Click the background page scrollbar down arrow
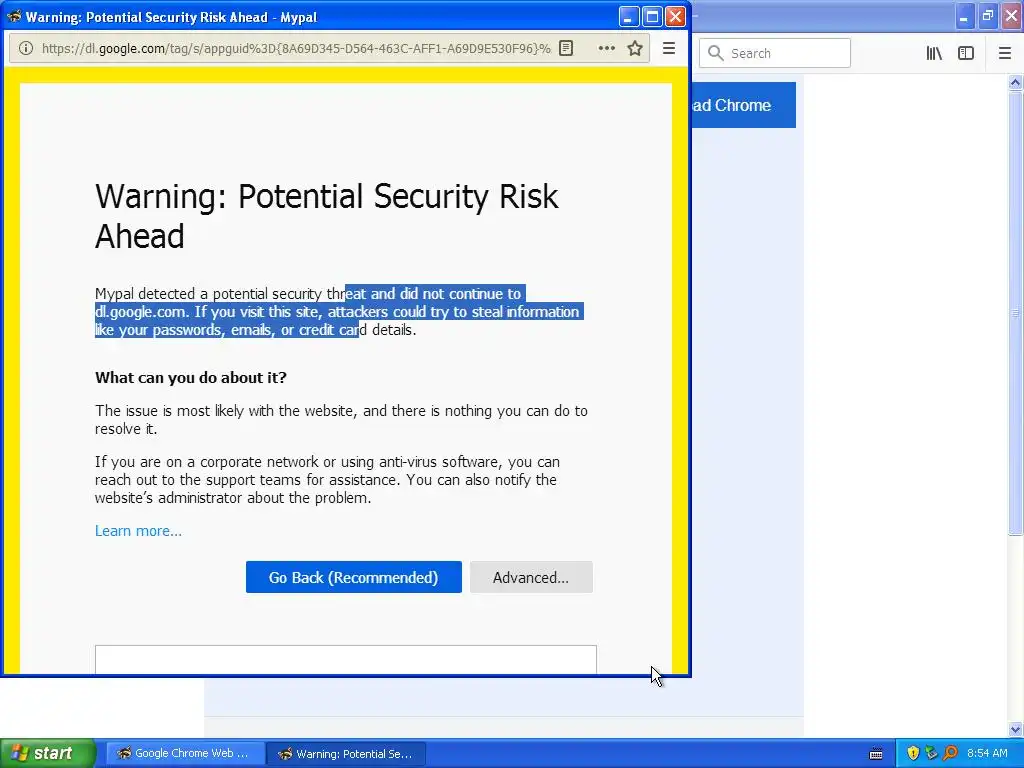Screen dimensions: 1024x768 (1015, 729)
